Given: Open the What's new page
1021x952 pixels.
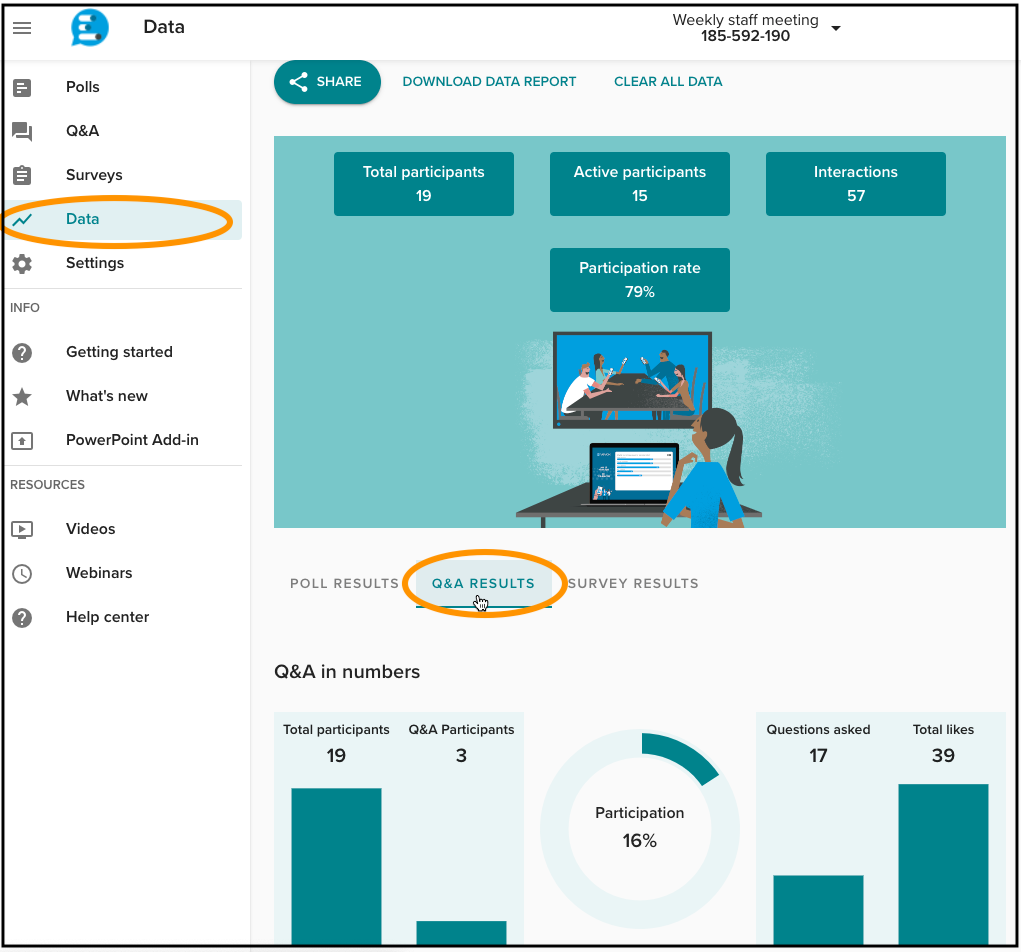Looking at the screenshot, I should (124, 397).
